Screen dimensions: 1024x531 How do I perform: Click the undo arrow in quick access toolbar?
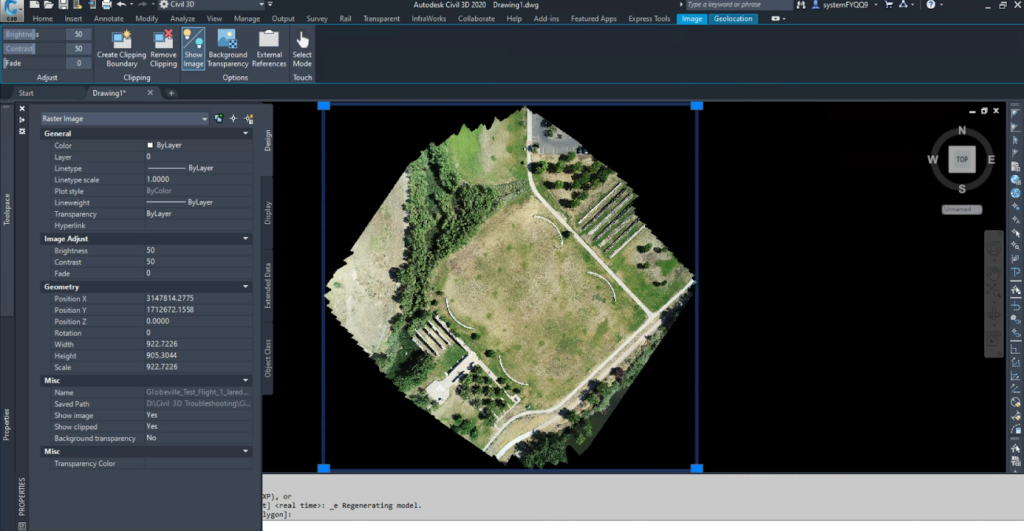tap(121, 5)
